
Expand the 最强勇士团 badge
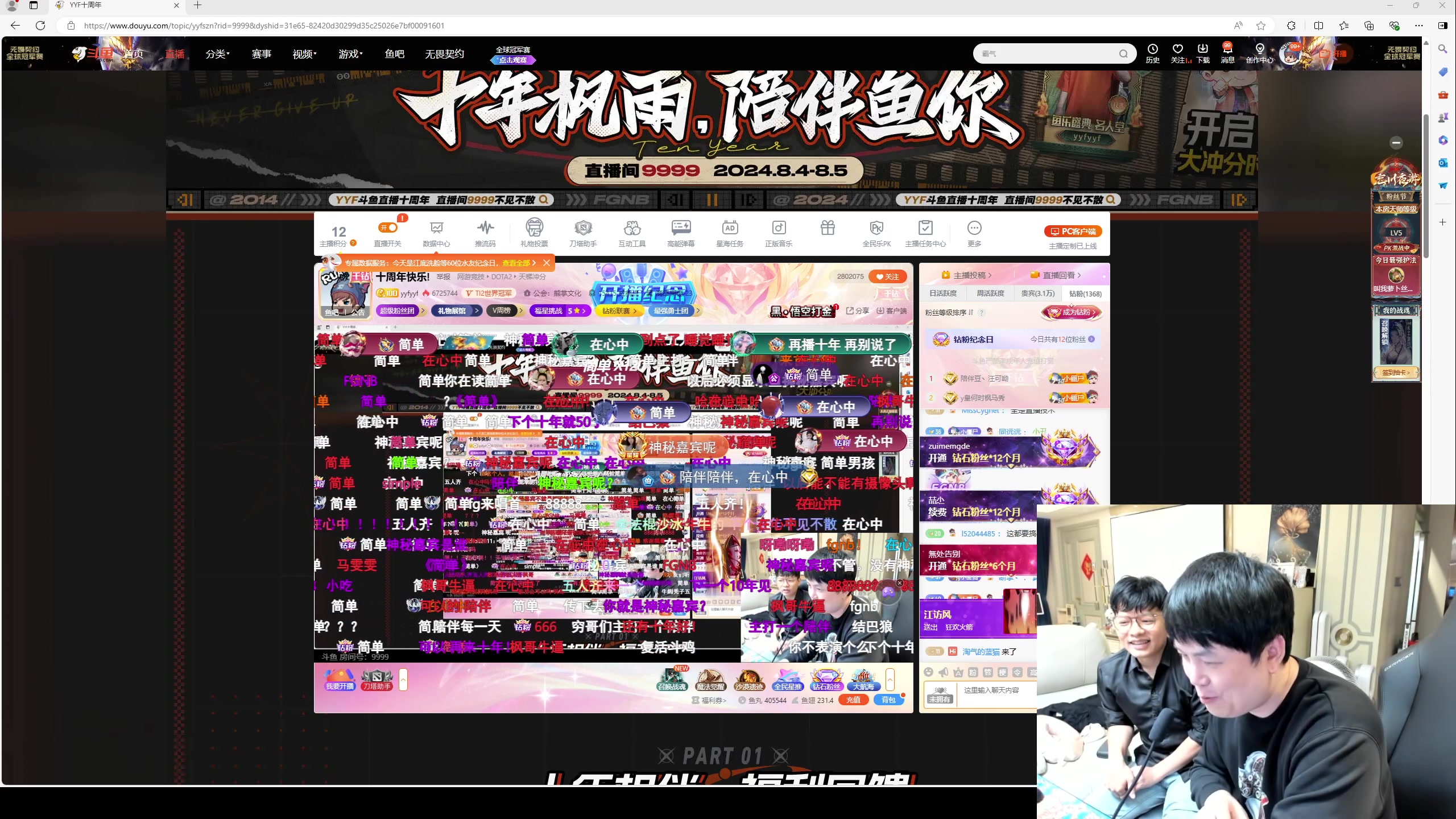coord(675,311)
